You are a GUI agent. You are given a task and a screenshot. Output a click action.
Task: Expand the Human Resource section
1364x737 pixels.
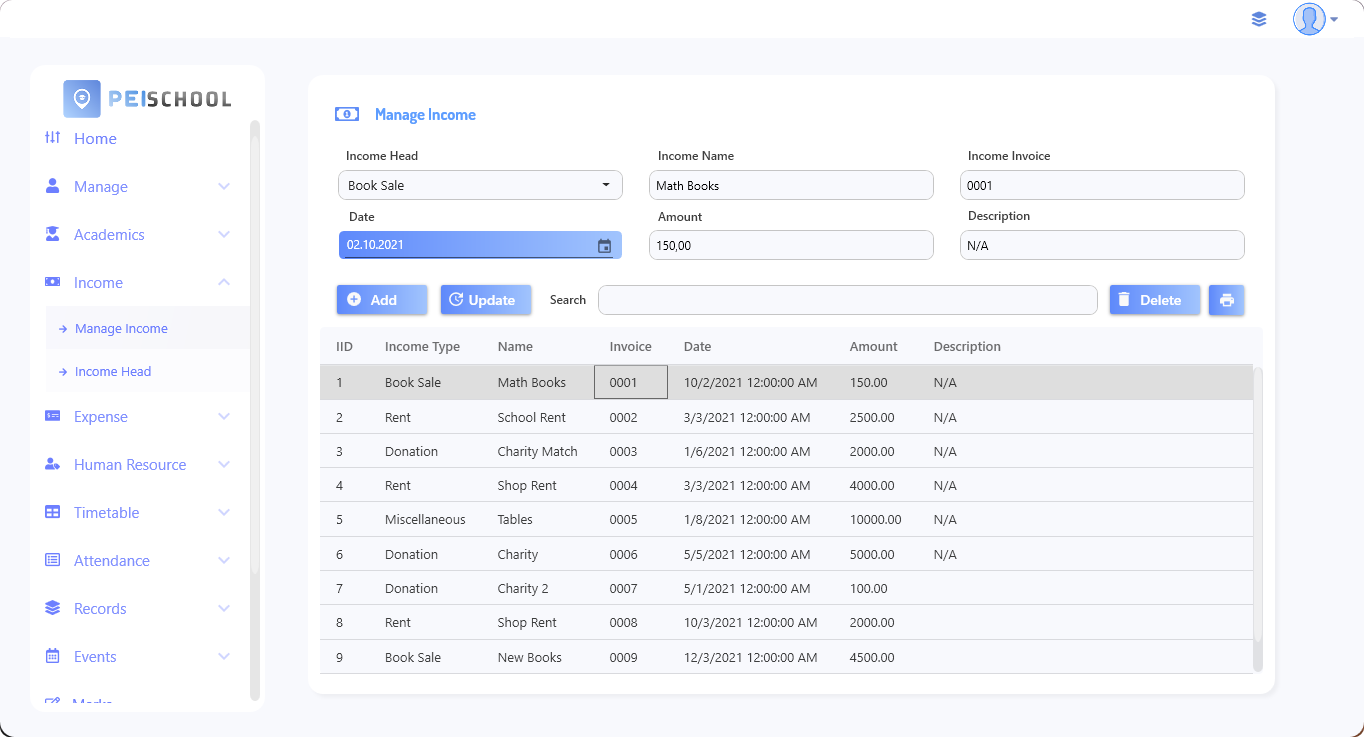[x=224, y=464]
